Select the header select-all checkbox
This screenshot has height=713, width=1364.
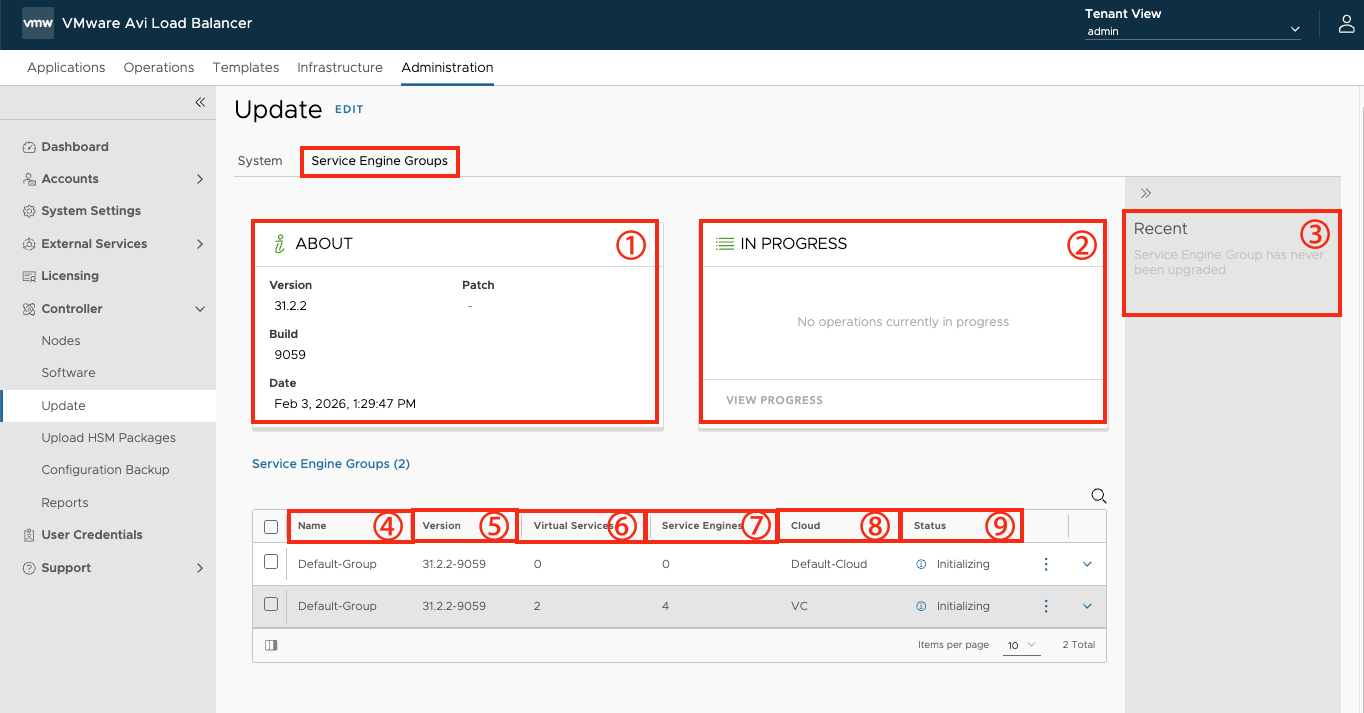click(271, 527)
